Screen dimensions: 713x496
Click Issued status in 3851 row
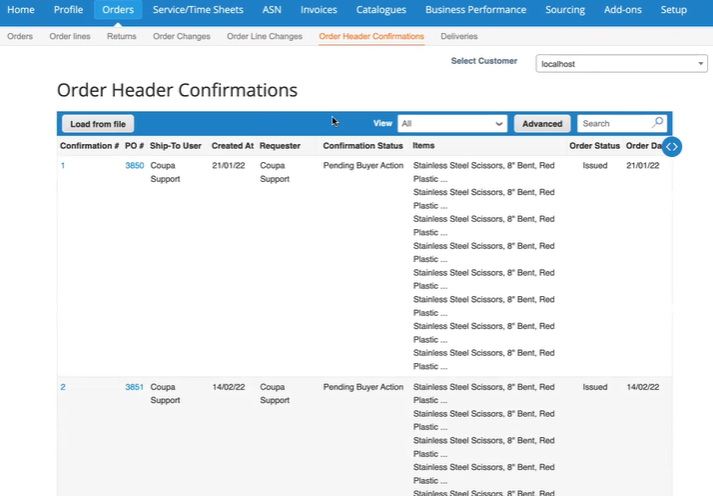(x=595, y=387)
